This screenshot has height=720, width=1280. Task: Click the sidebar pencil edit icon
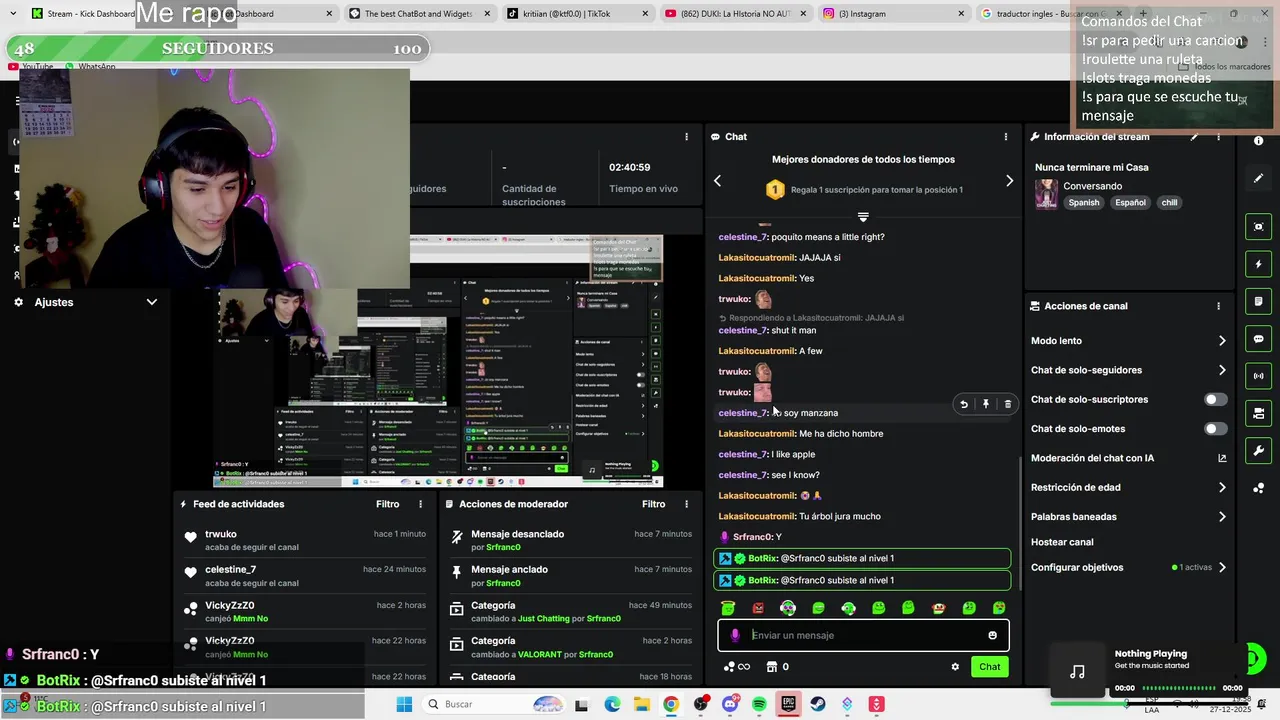coord(1259,178)
